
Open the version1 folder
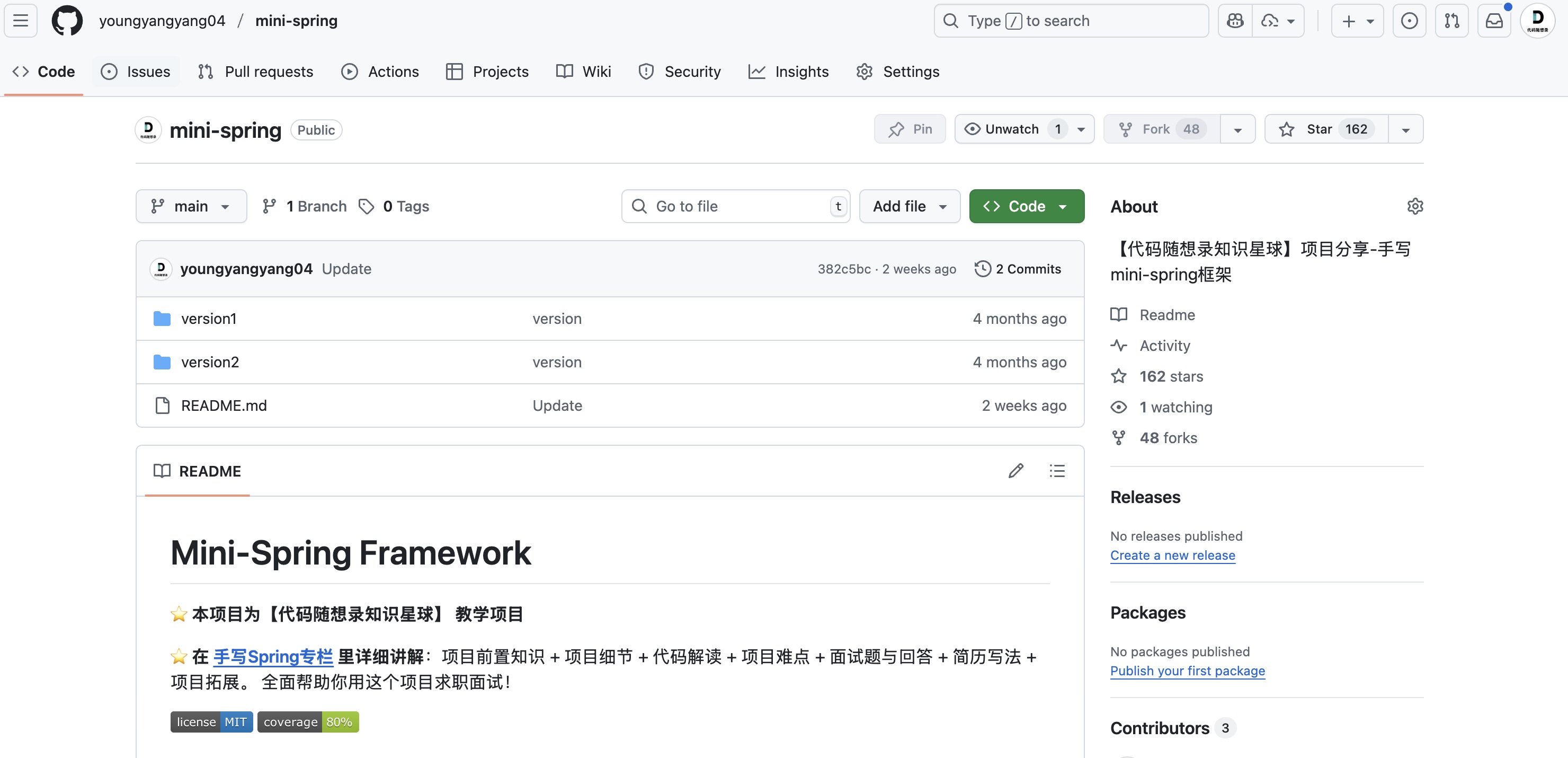click(209, 319)
